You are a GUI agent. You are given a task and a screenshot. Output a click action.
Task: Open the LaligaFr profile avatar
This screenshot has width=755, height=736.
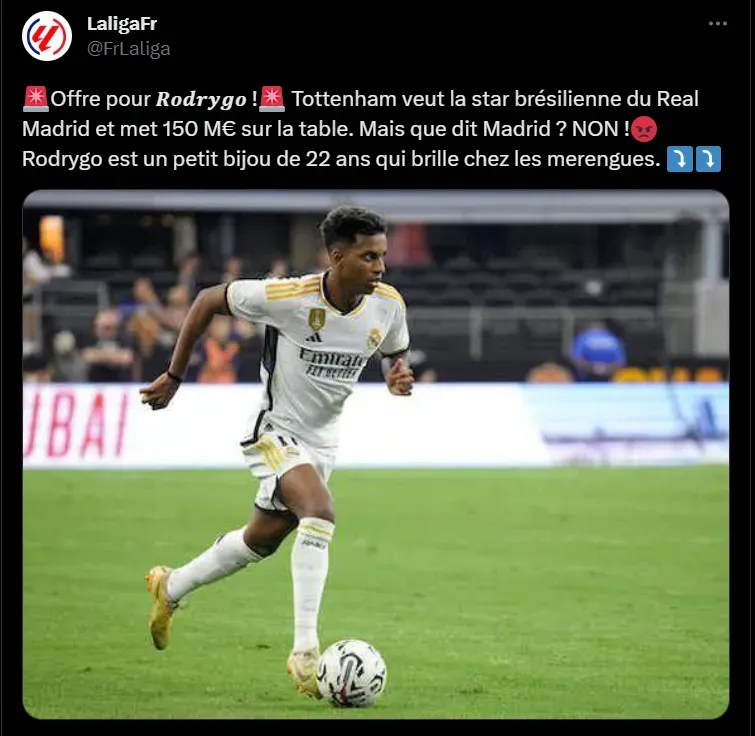click(x=47, y=36)
